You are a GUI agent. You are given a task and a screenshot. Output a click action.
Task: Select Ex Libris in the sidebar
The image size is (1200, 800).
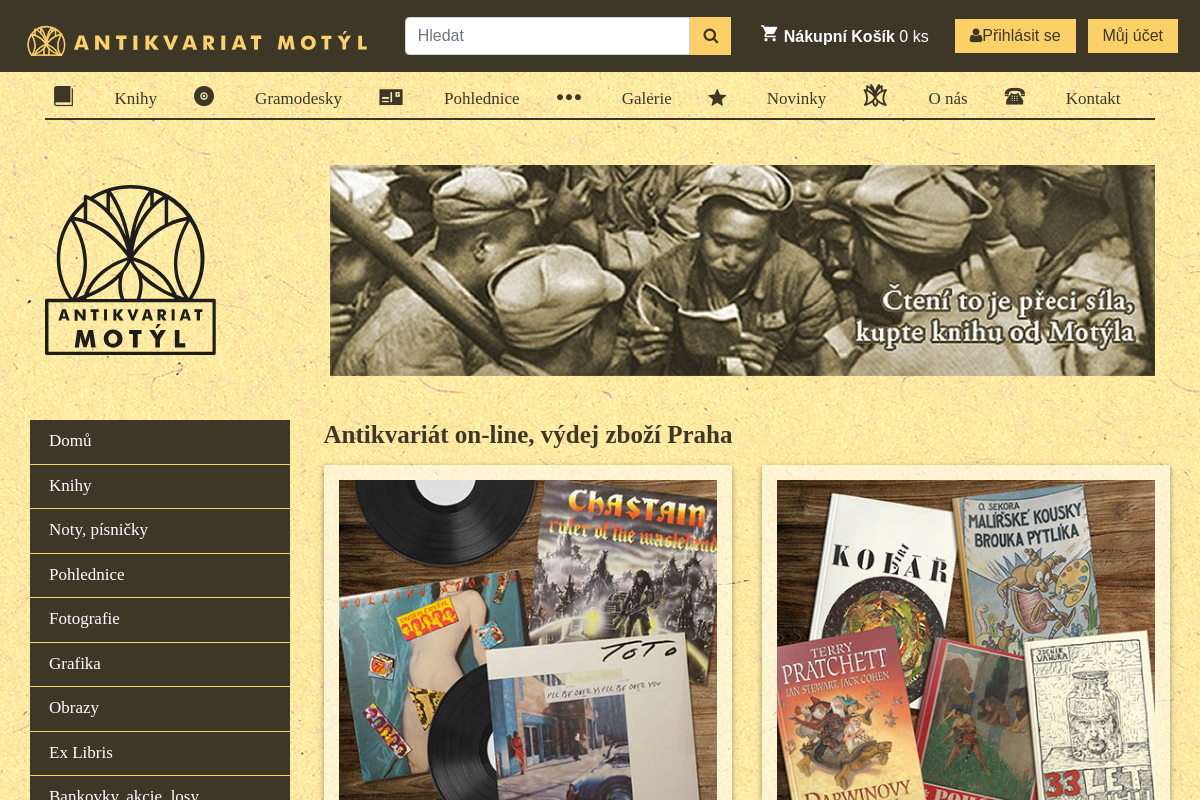pos(160,753)
